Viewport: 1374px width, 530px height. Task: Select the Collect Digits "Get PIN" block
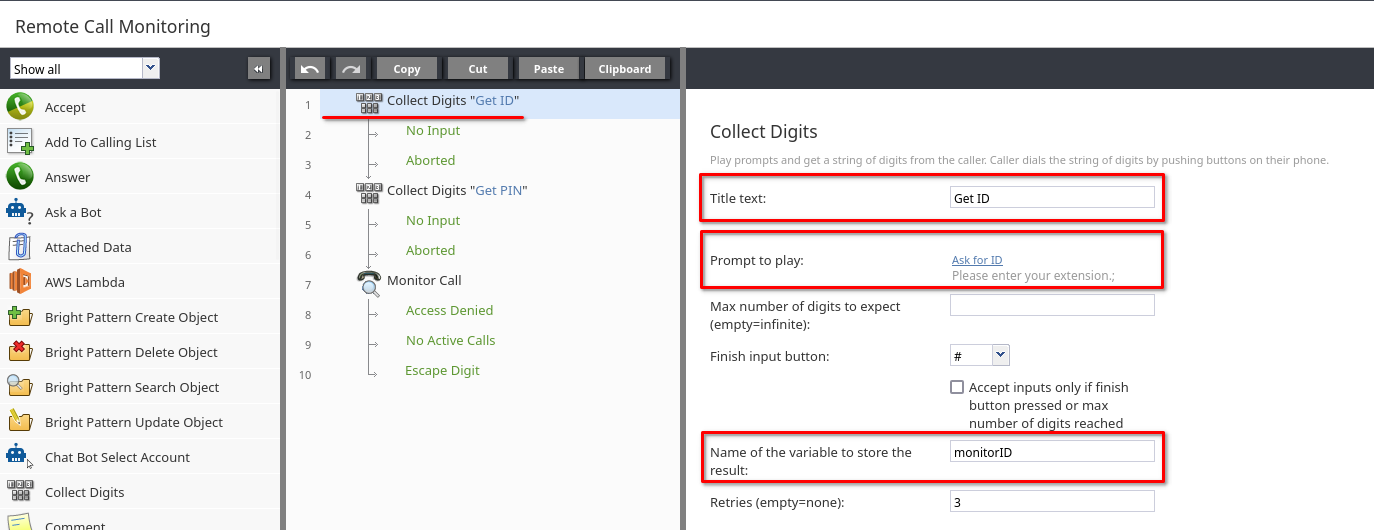[x=456, y=190]
